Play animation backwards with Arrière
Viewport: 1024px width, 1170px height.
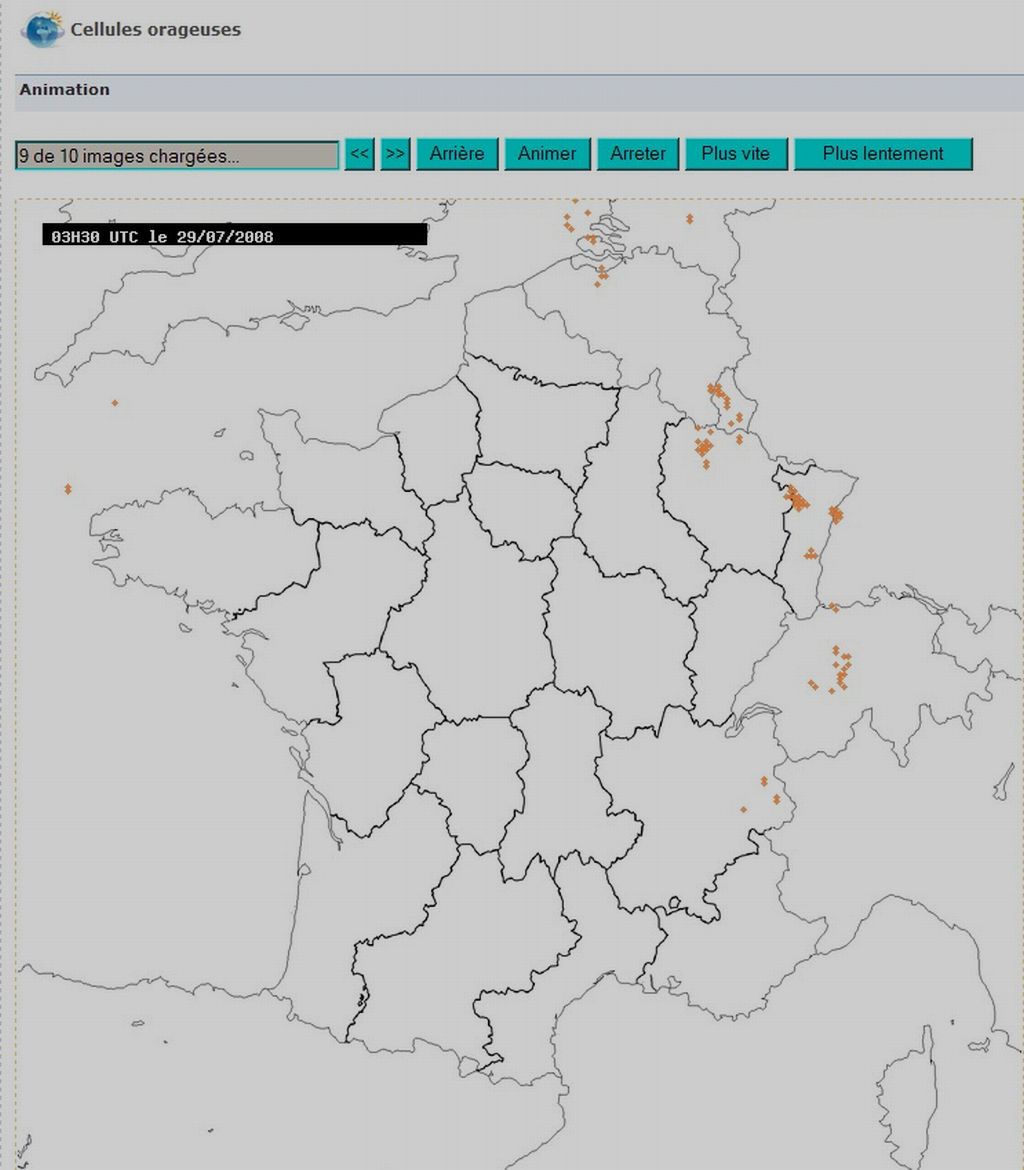(457, 154)
